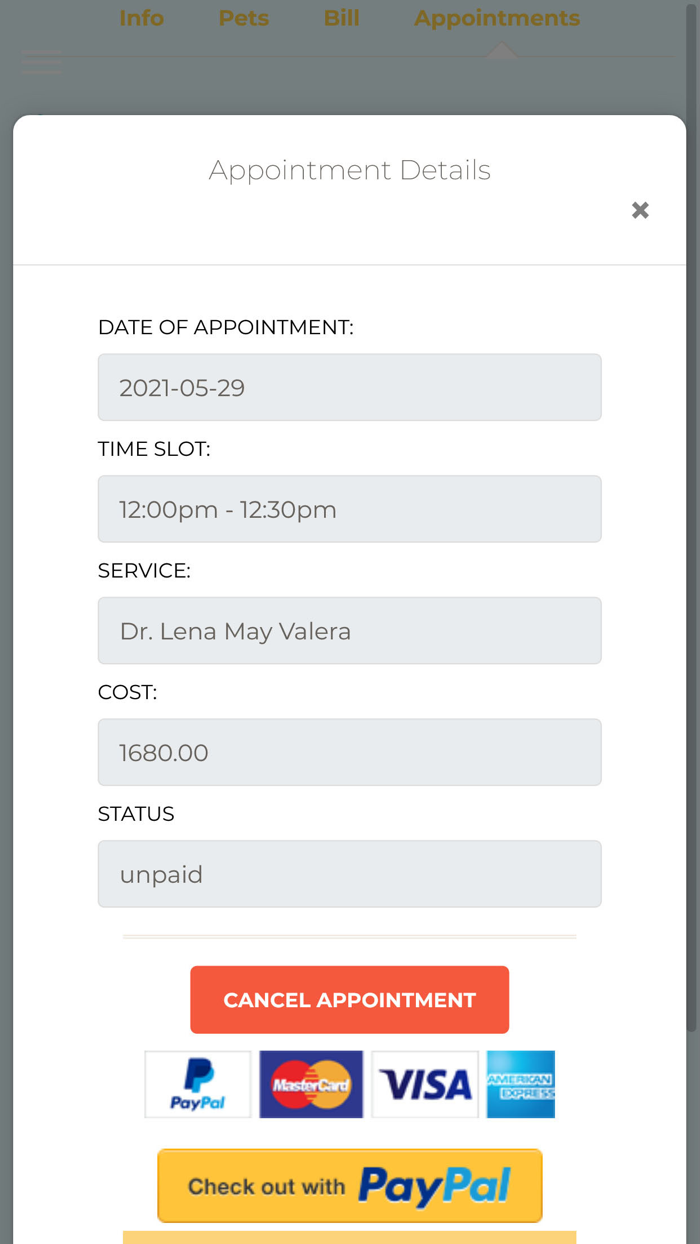Close the Appointment Details dialog

[640, 210]
